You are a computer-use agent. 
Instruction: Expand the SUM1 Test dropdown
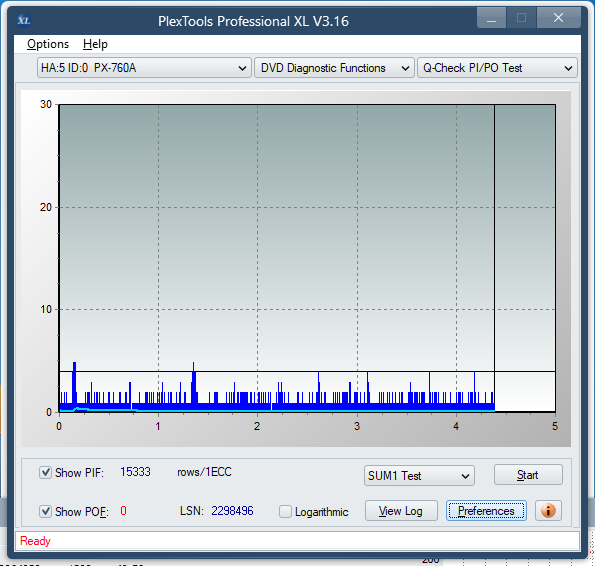click(419, 475)
